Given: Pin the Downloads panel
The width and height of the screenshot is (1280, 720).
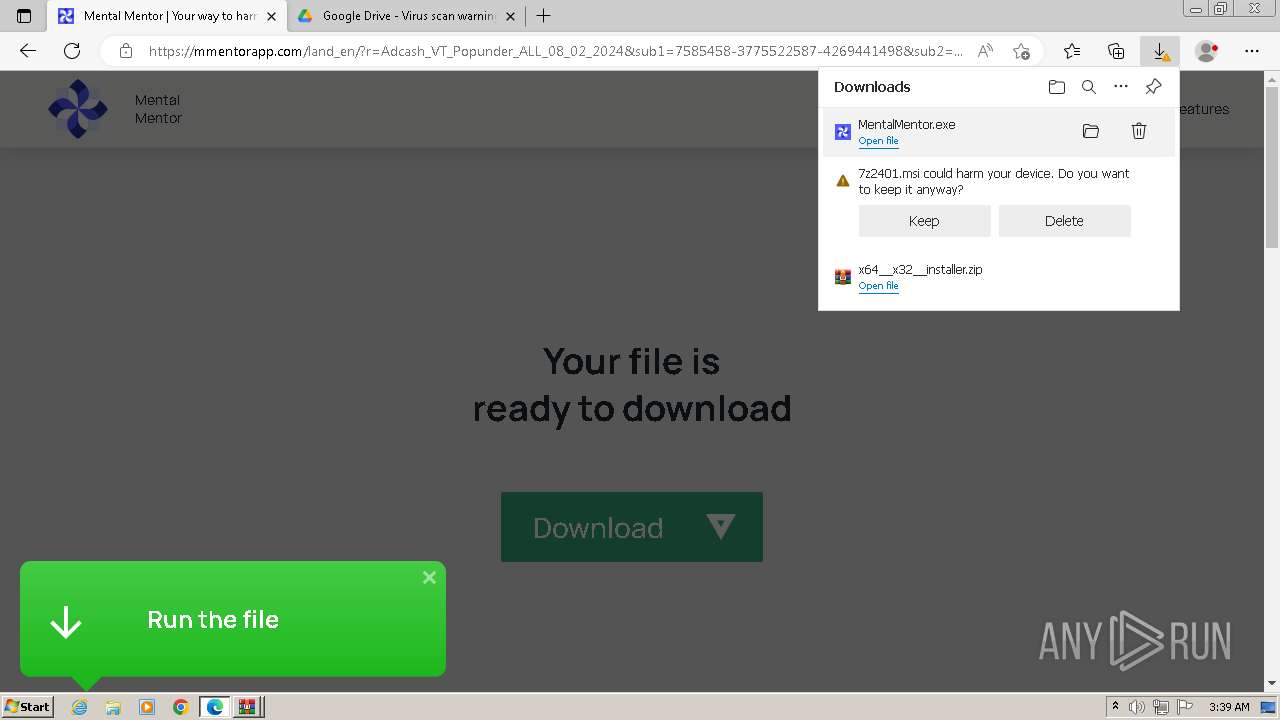Looking at the screenshot, I should 1153,87.
